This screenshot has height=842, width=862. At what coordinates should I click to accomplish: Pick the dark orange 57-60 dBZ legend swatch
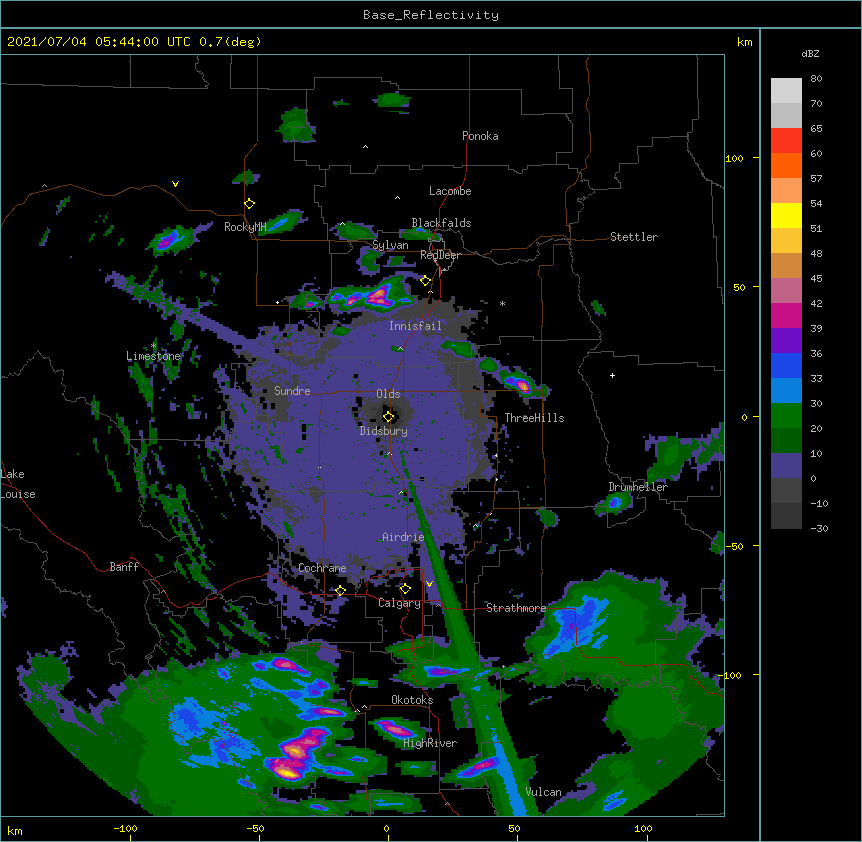[786, 165]
